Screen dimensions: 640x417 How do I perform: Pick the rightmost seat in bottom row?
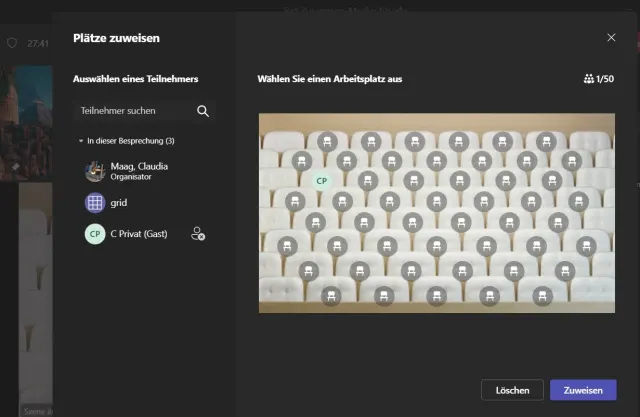(542, 295)
